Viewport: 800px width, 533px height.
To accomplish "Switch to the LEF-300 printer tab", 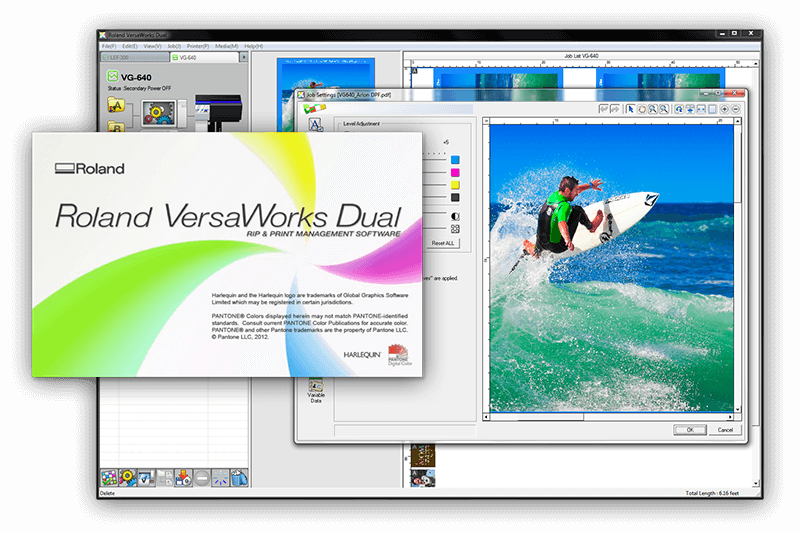I will tap(133, 58).
